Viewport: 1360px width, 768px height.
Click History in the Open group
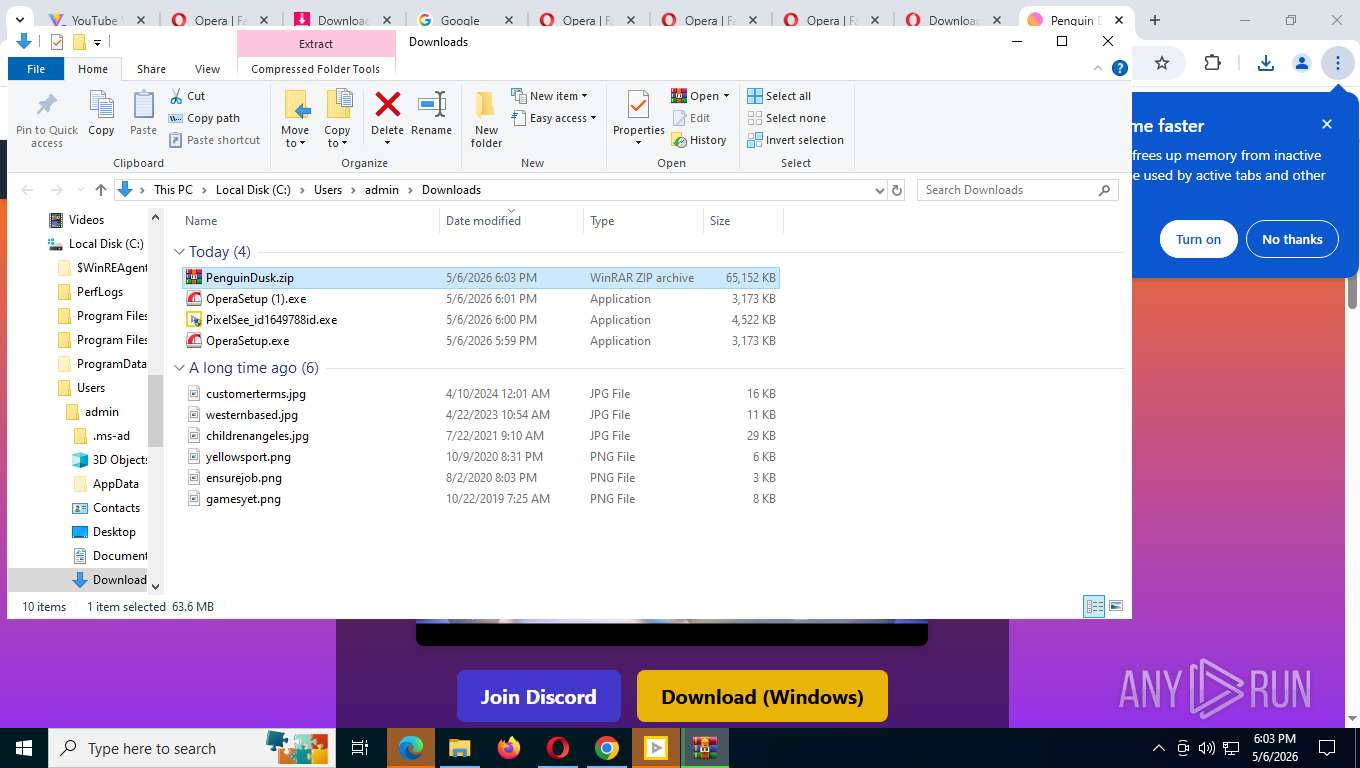click(x=699, y=140)
